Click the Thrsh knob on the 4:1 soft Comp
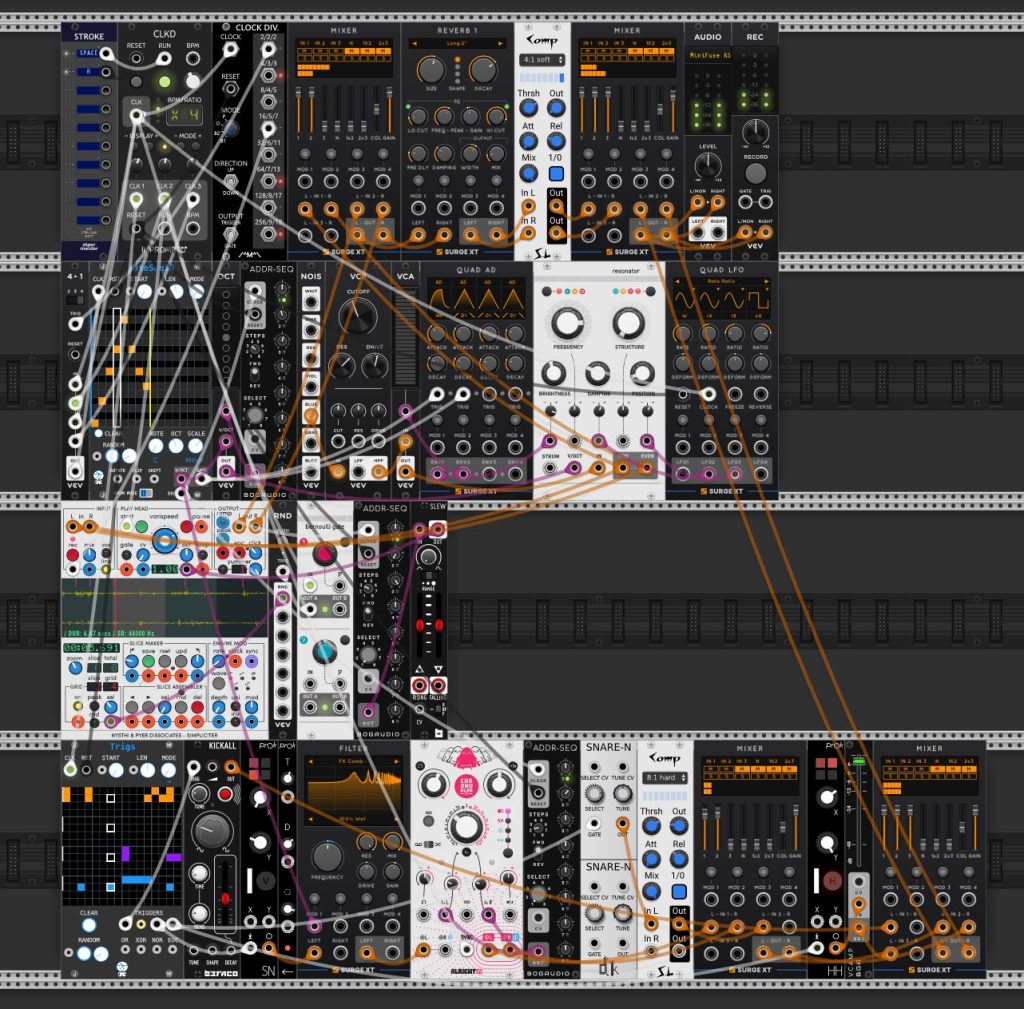Screen dimensions: 1024x1009 [x=528, y=108]
